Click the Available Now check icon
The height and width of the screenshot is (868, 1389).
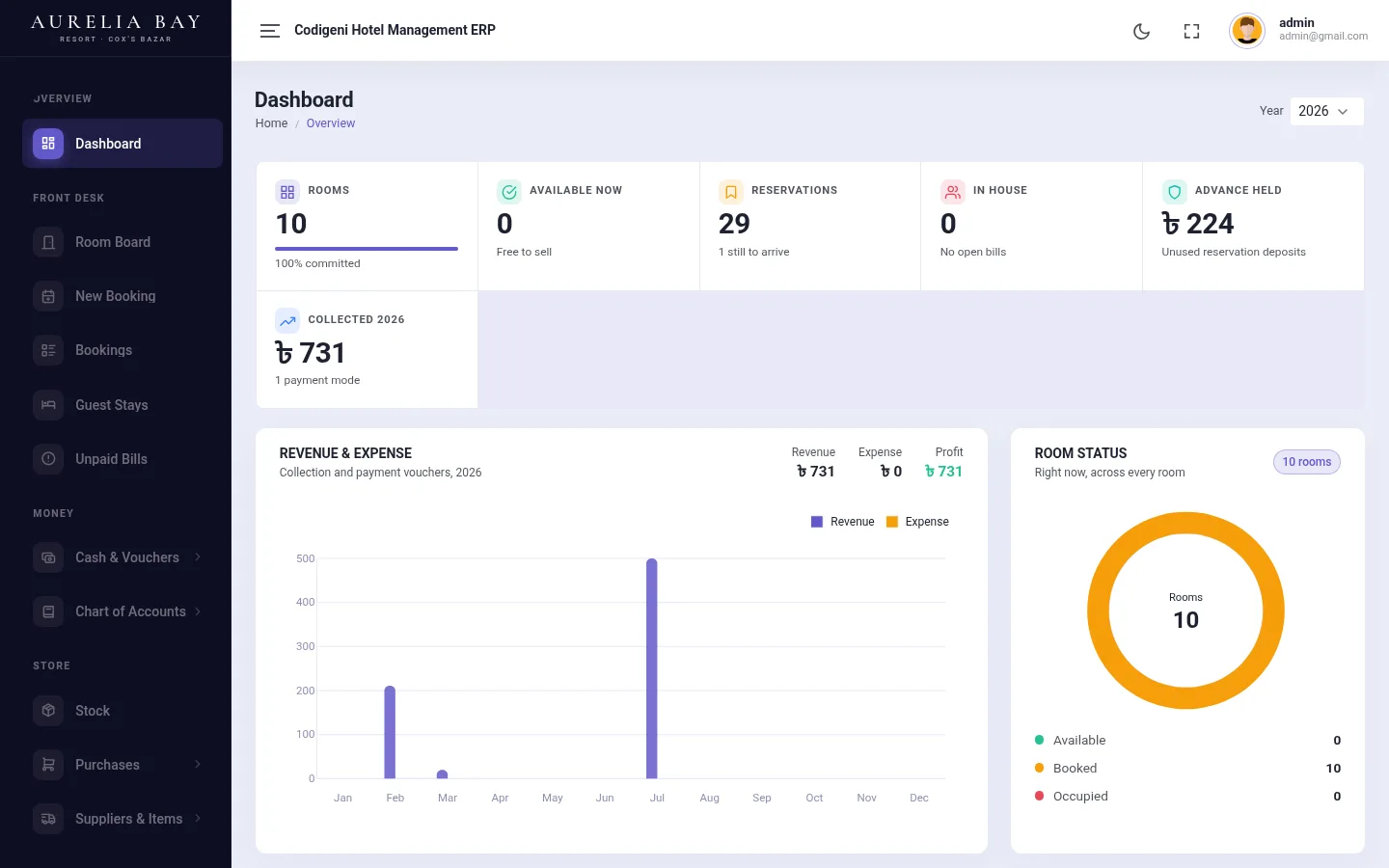(509, 192)
